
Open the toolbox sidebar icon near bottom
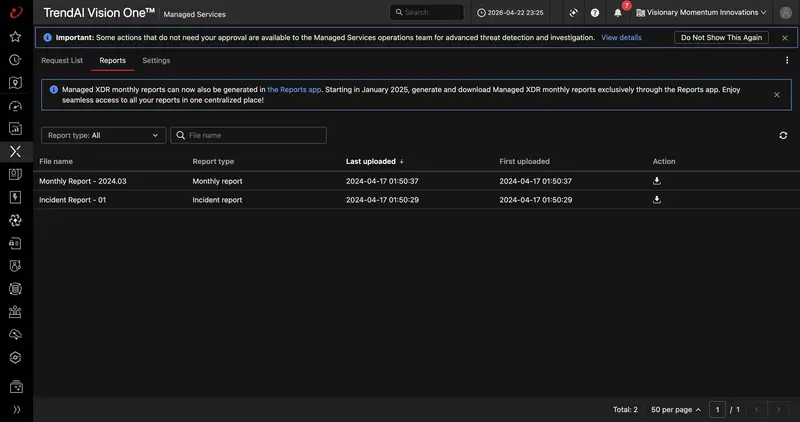coord(16,387)
